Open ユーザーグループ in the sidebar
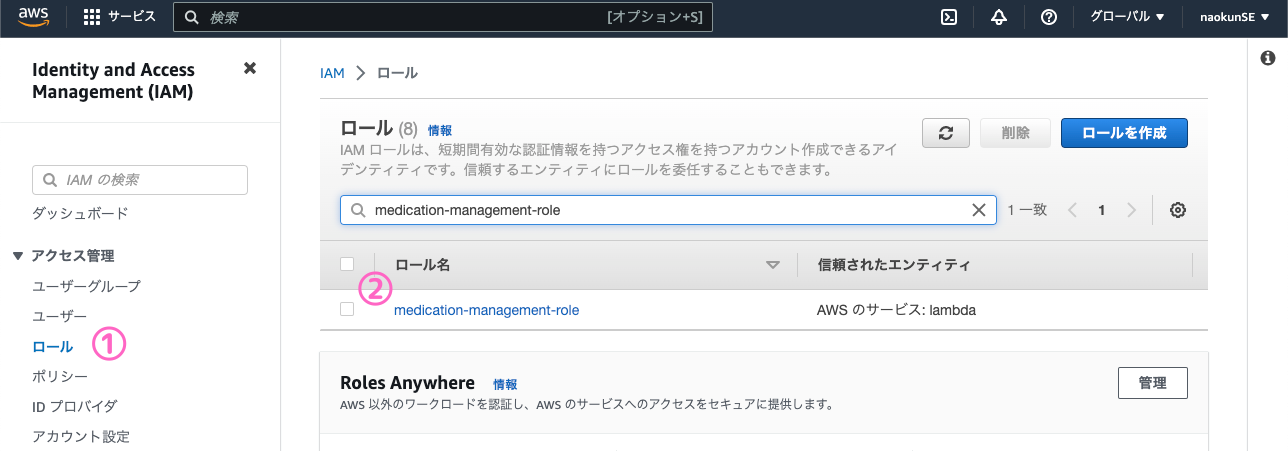The height and width of the screenshot is (451, 1288). click(x=87, y=286)
